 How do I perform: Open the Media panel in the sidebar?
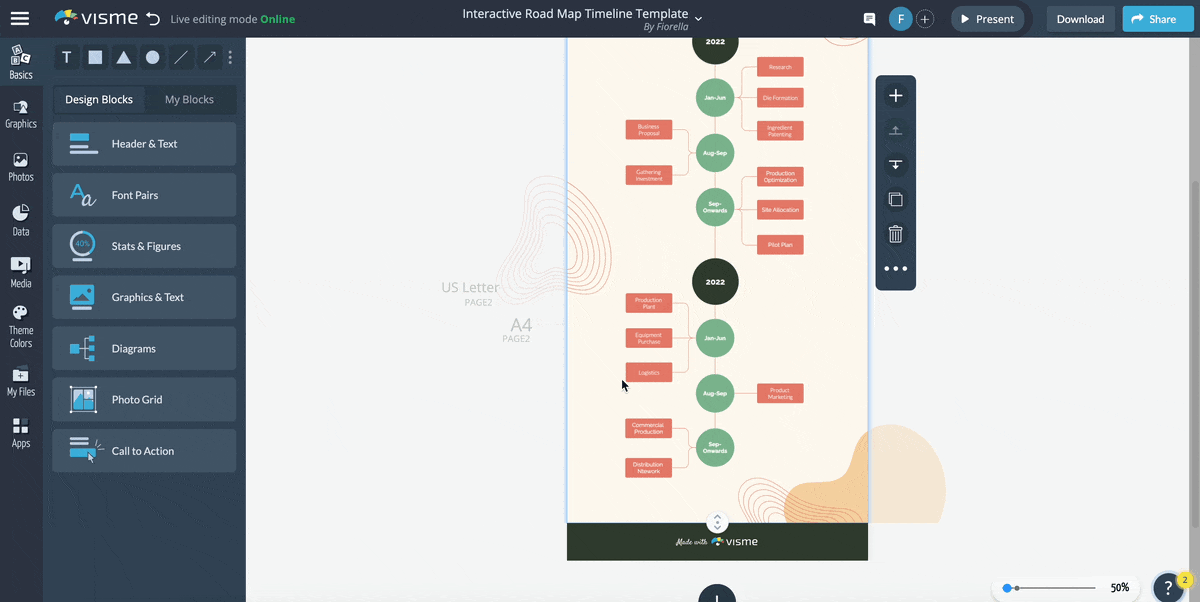click(21, 271)
